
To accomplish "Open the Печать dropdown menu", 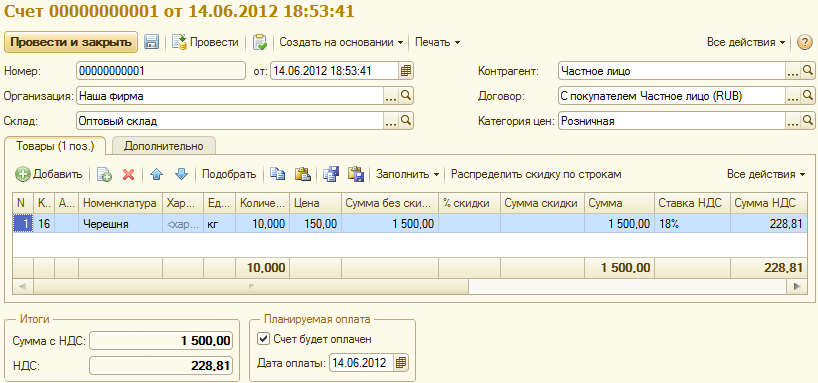I will 437,42.
